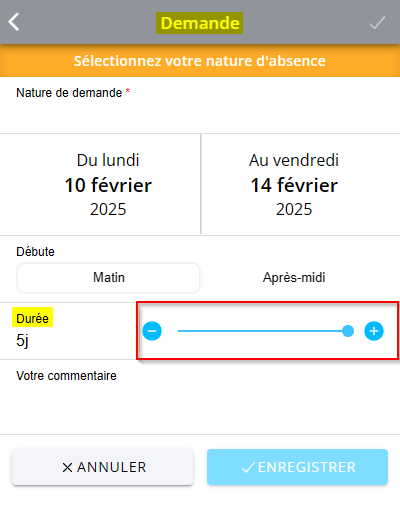400x509 pixels.
Task: Select Matin as start period
Action: (x=109, y=278)
